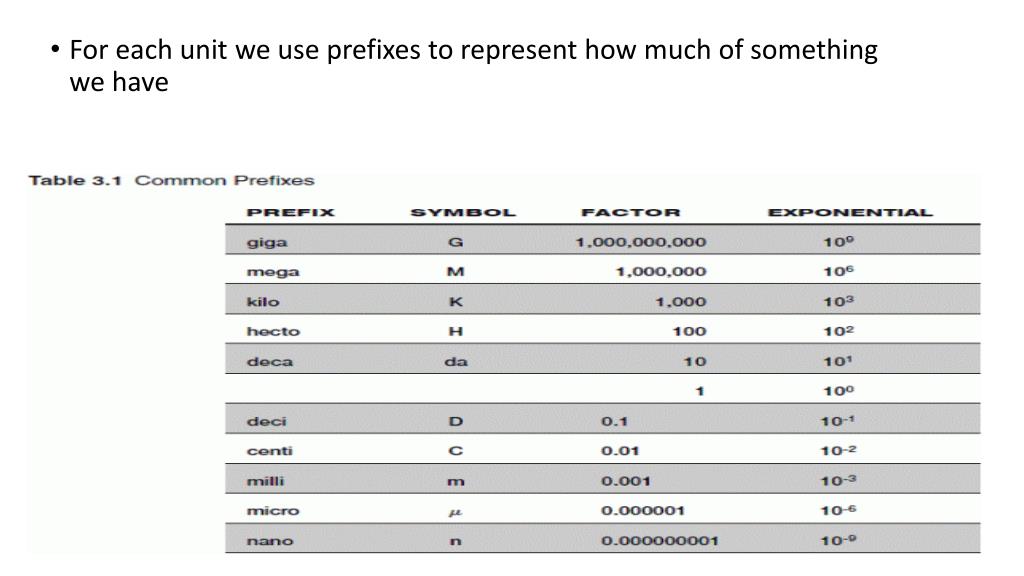Select the giga prefix cell
The image size is (1024, 576).
pos(266,242)
